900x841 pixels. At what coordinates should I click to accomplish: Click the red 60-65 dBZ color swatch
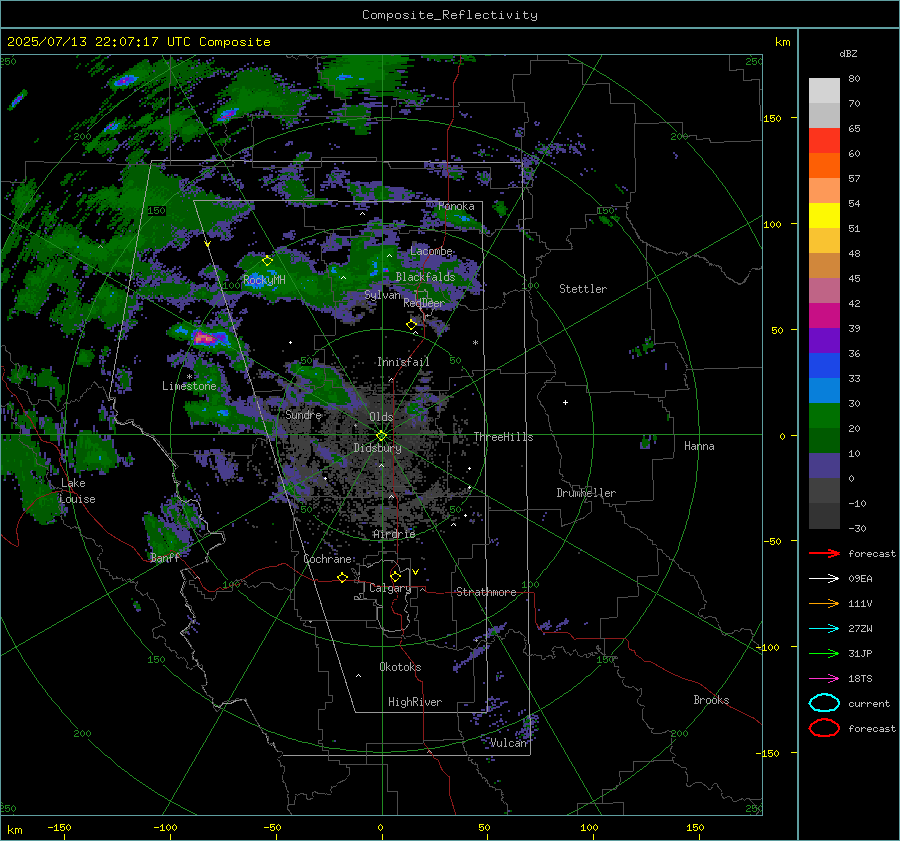(x=824, y=141)
